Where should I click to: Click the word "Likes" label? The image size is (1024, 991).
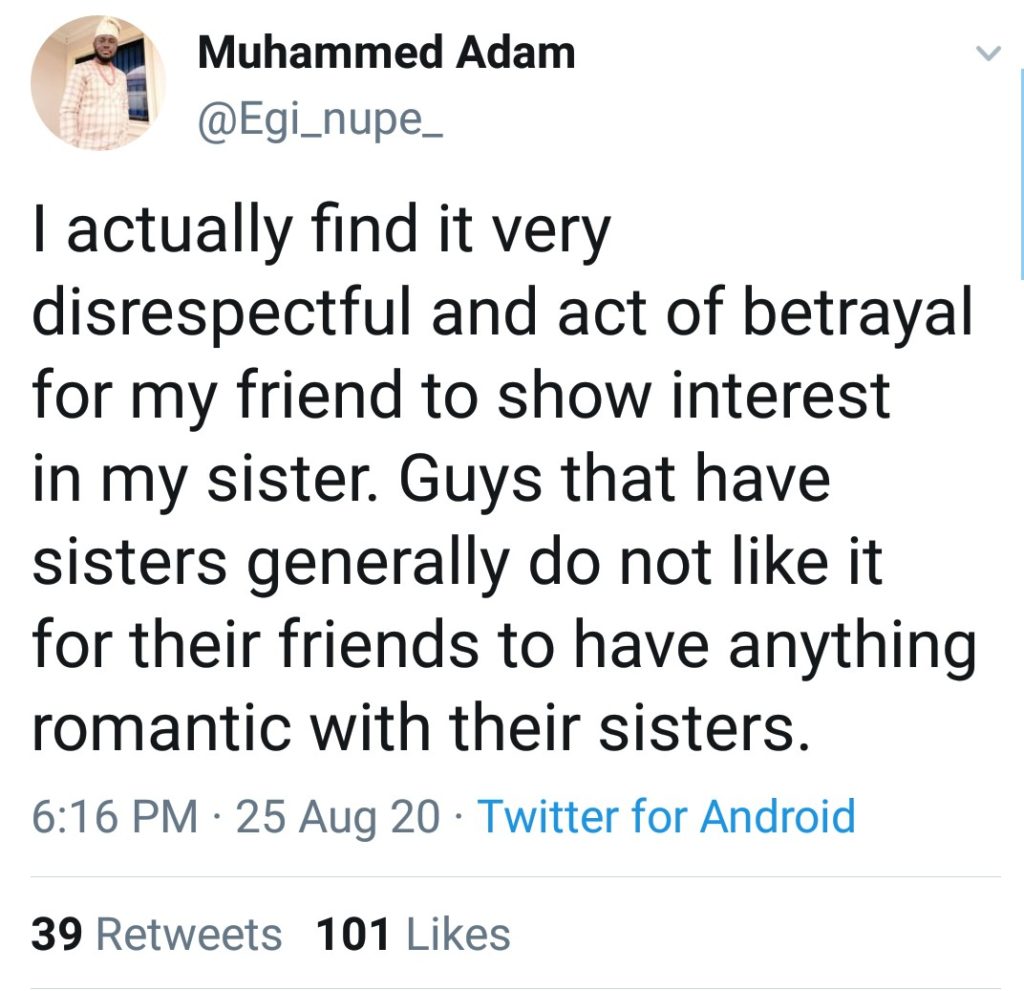click(x=458, y=935)
